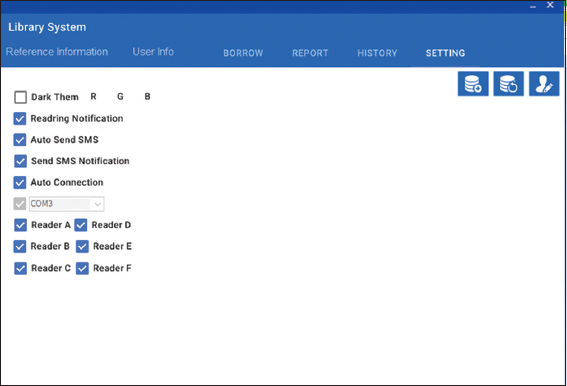Select the SETTING tab
Screen dimensions: 567x386
pos(445,53)
